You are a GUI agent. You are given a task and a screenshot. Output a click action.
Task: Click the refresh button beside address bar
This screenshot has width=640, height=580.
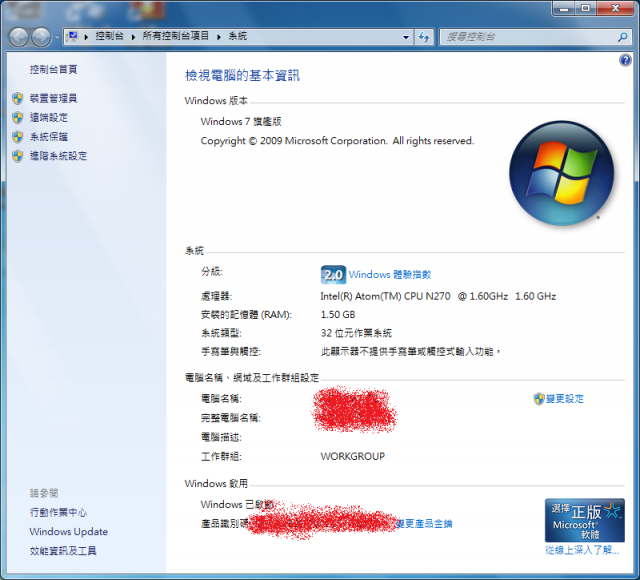(424, 37)
